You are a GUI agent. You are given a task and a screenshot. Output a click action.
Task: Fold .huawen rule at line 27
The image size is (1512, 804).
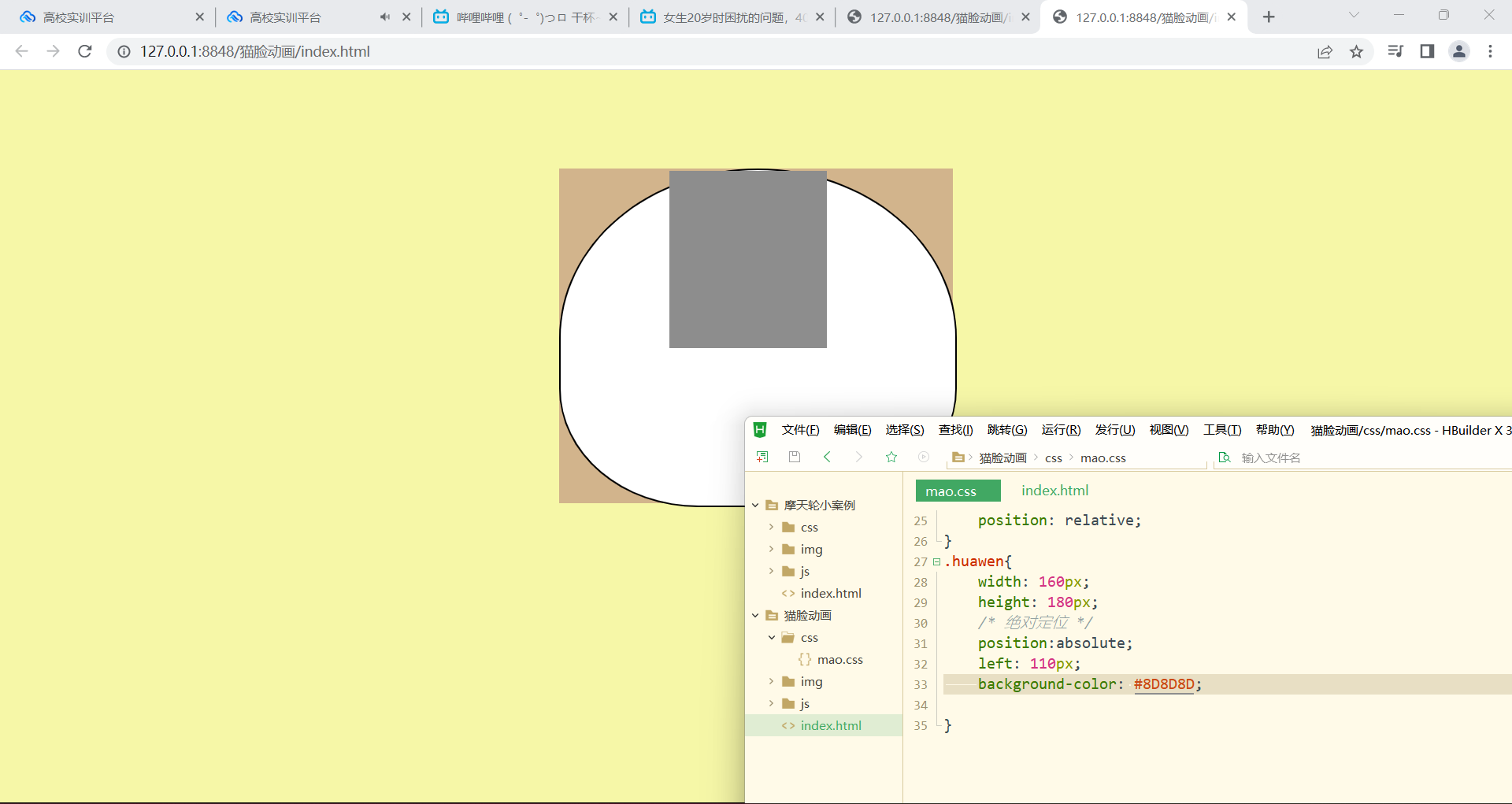[936, 561]
